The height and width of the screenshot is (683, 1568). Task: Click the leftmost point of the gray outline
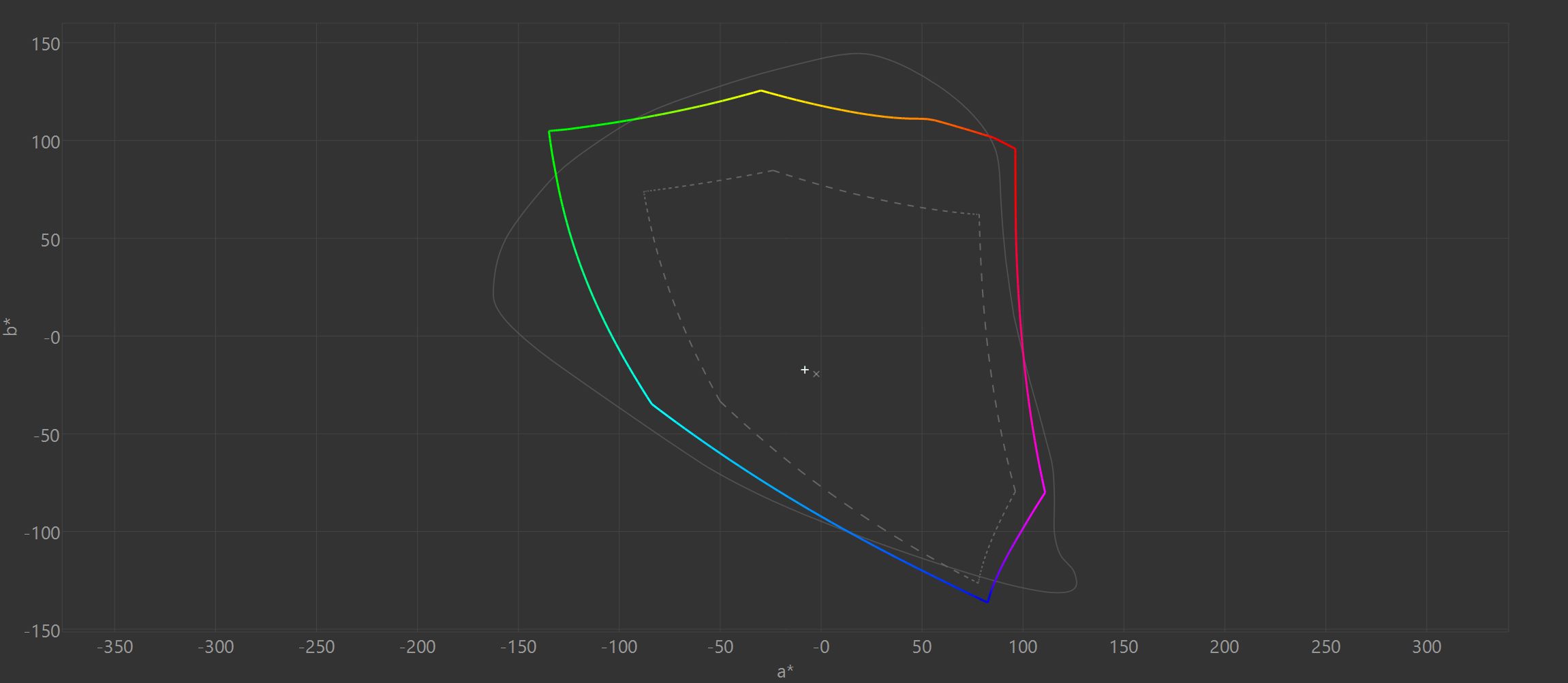coord(493,296)
